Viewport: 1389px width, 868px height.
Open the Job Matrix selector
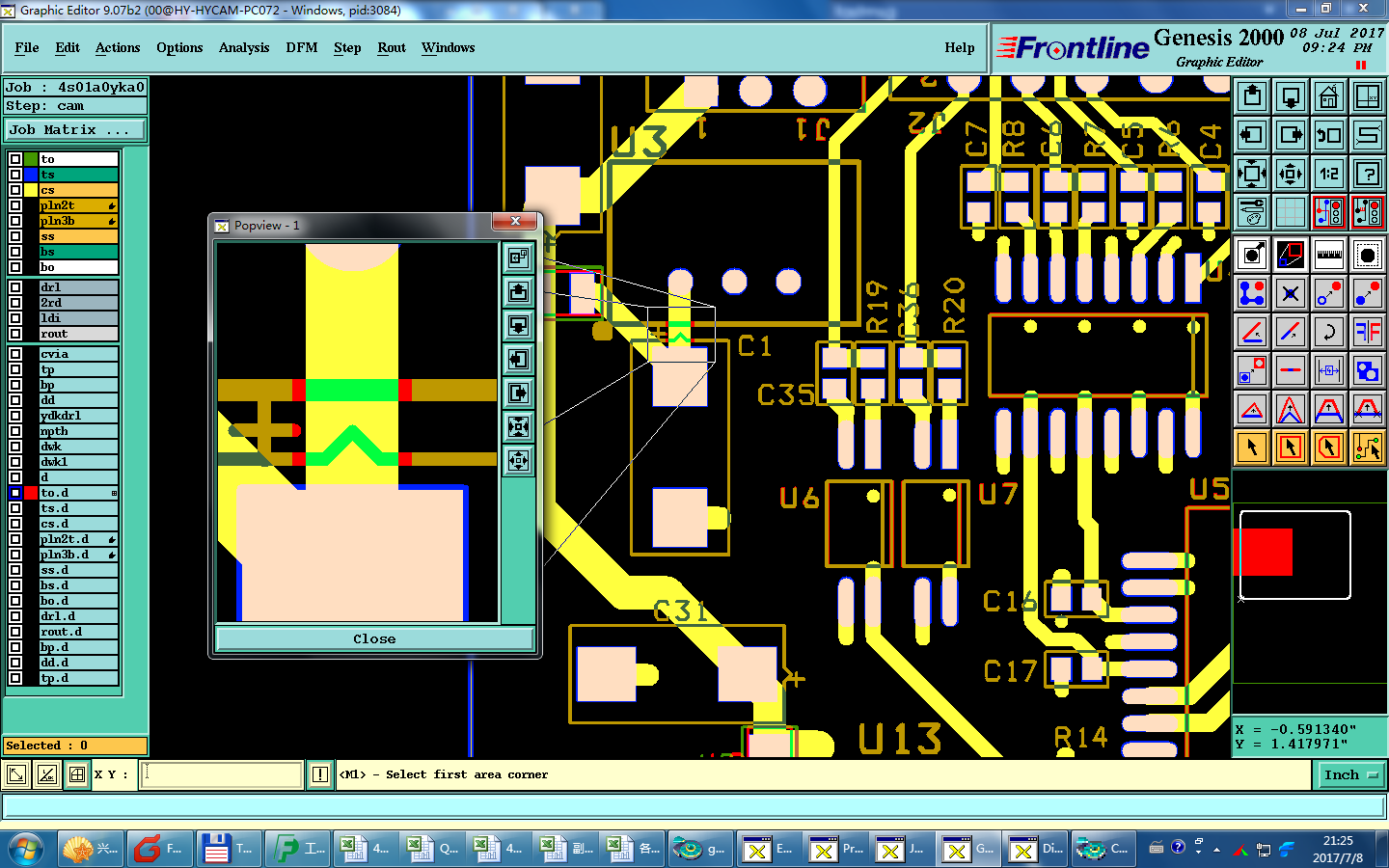tap(75, 129)
